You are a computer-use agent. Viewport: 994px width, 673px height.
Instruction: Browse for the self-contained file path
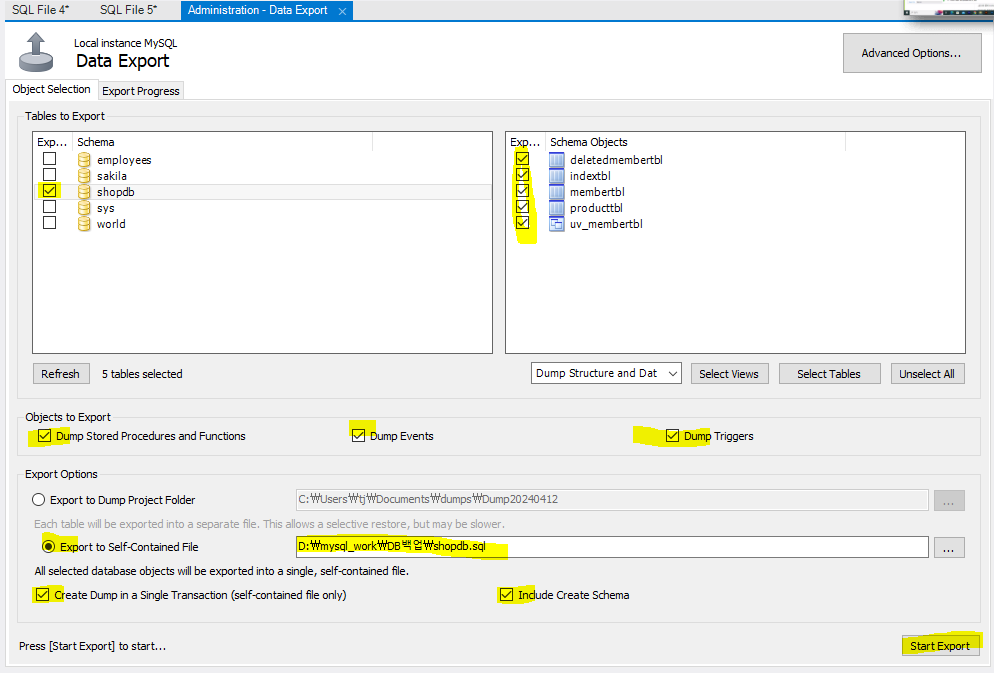point(948,548)
